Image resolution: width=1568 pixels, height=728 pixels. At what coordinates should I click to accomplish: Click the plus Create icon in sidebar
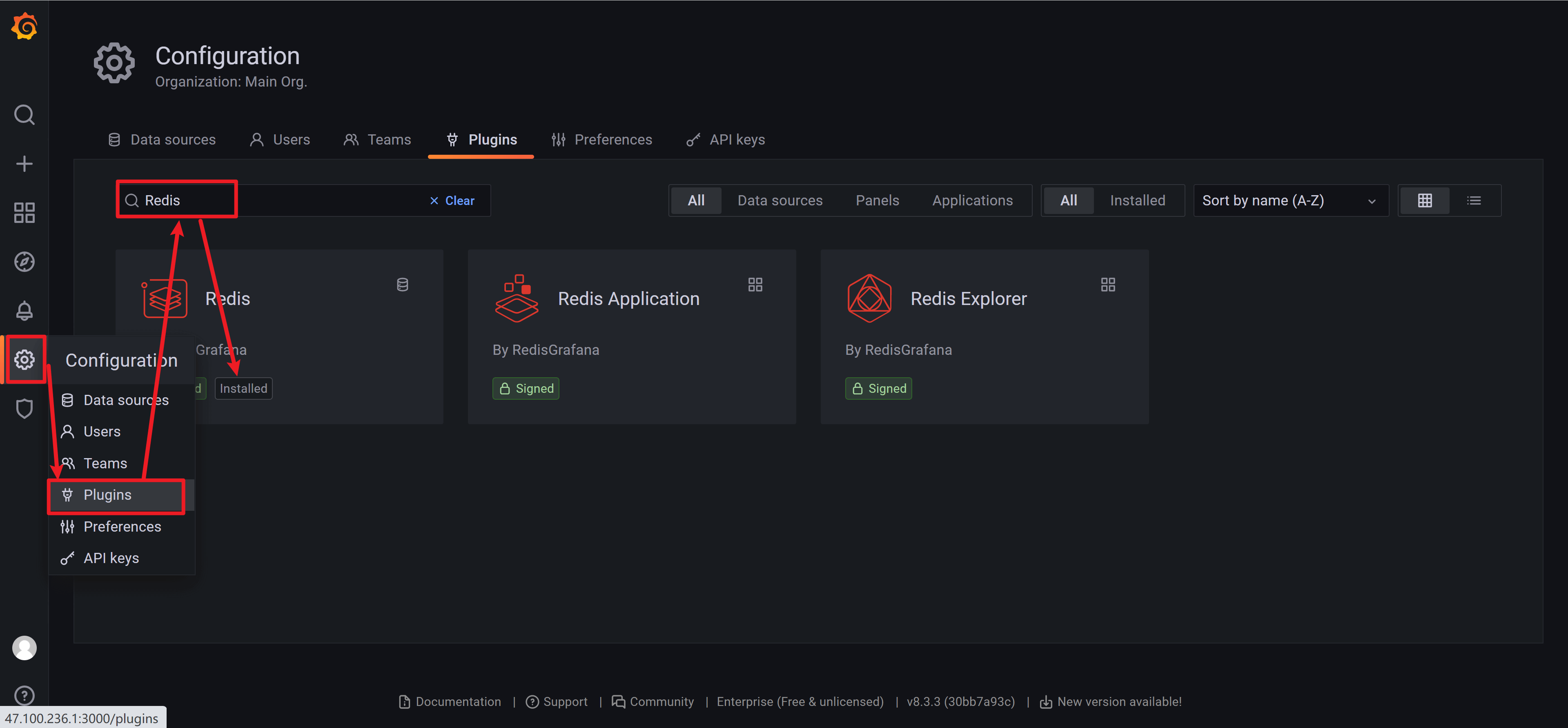(24, 164)
